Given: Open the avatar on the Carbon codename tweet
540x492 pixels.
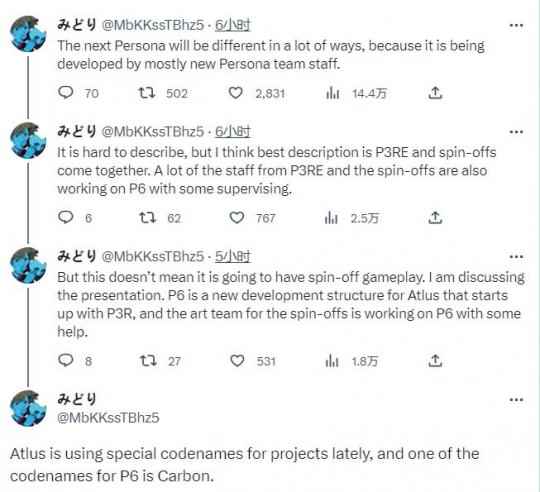Looking at the screenshot, I should [28, 408].
